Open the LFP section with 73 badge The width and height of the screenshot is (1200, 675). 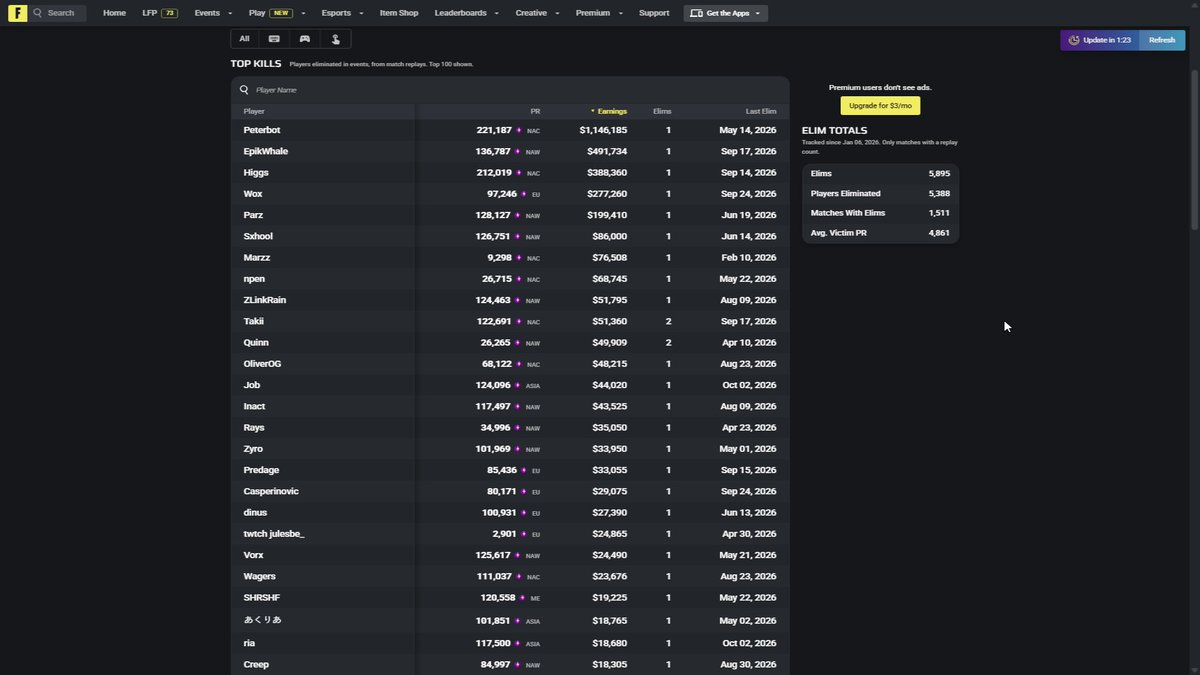(x=160, y=13)
